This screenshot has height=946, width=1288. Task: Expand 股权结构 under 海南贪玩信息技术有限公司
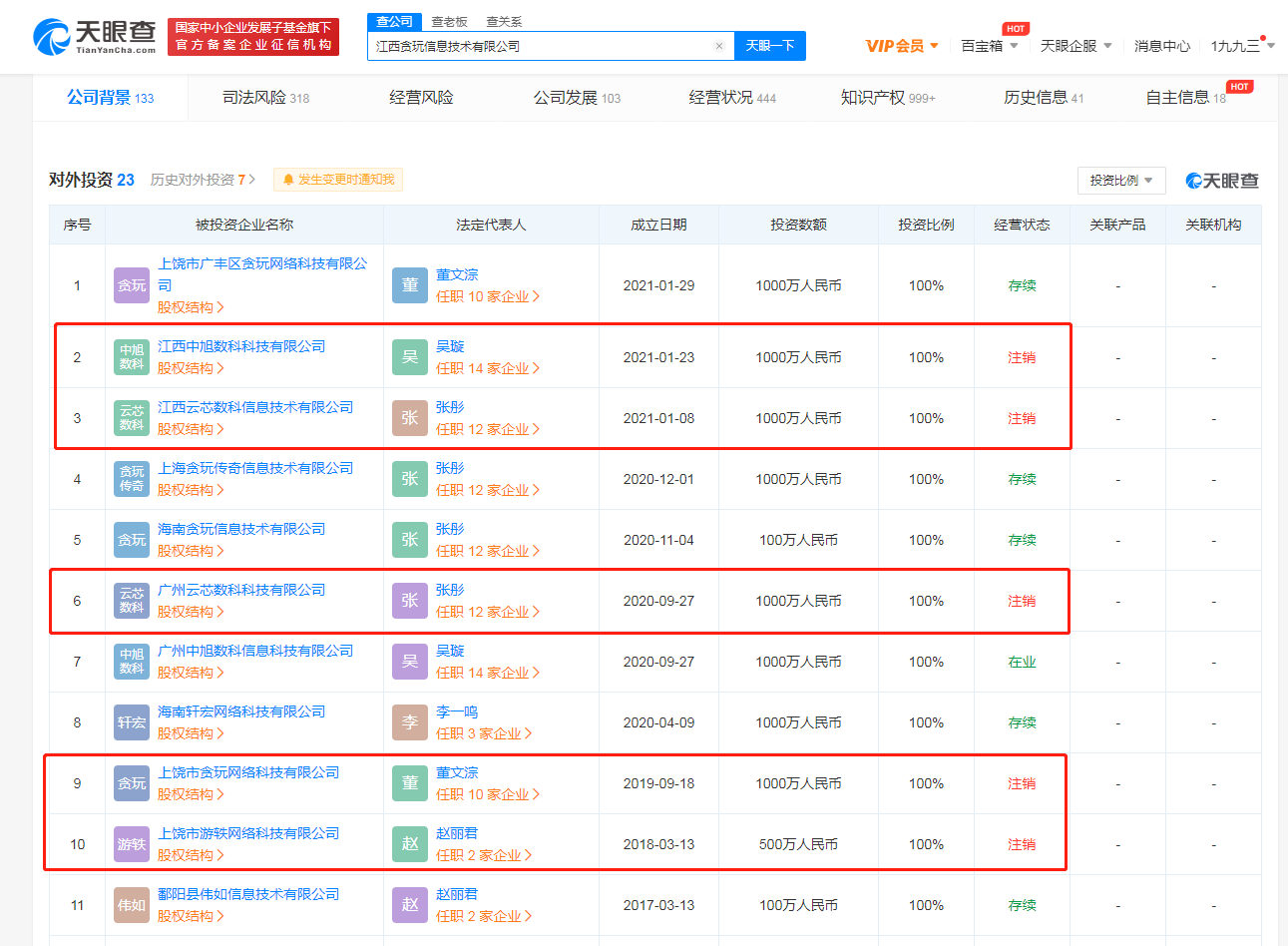(x=191, y=551)
